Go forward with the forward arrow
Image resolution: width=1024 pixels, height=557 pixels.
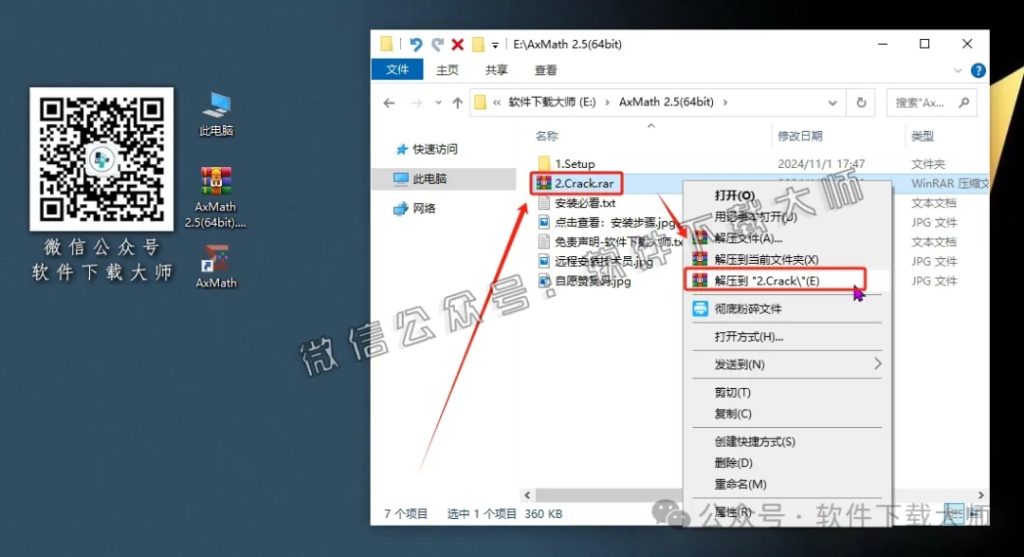click(x=417, y=103)
